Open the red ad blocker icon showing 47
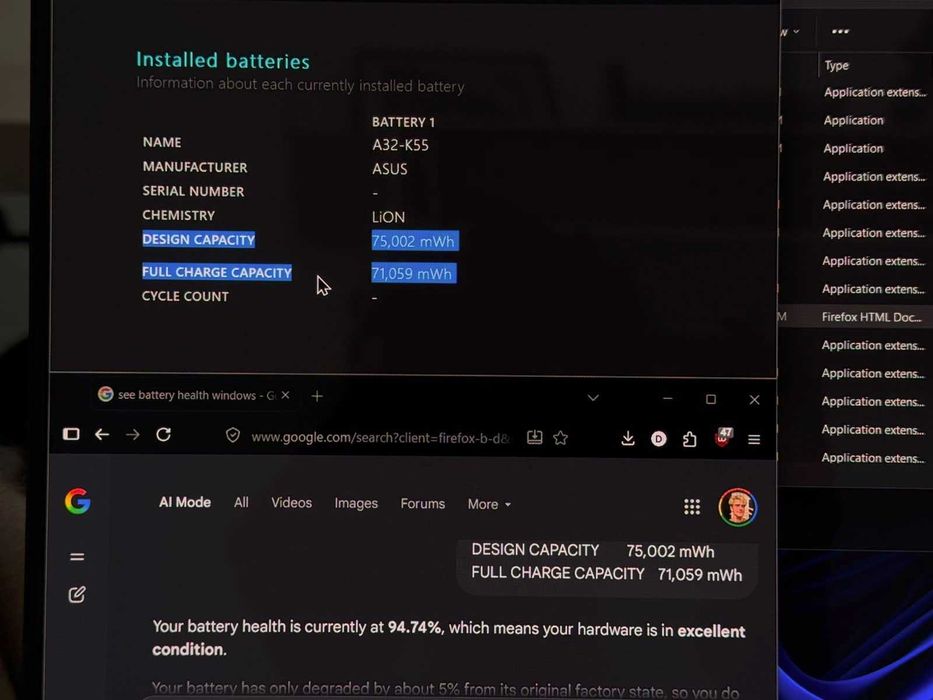The height and width of the screenshot is (700, 933). tap(723, 438)
